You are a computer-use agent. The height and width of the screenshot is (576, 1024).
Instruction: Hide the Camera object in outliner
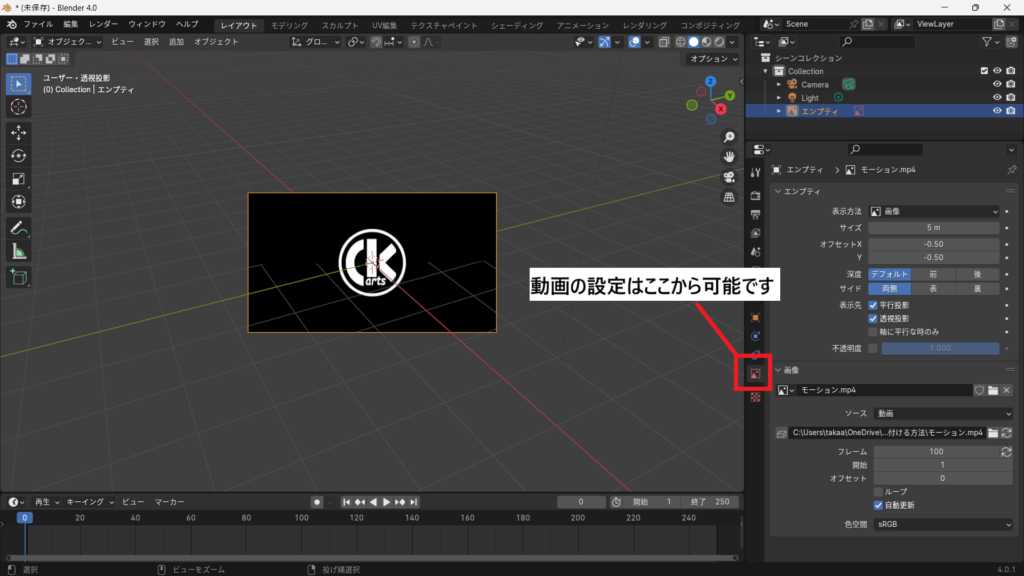996,84
